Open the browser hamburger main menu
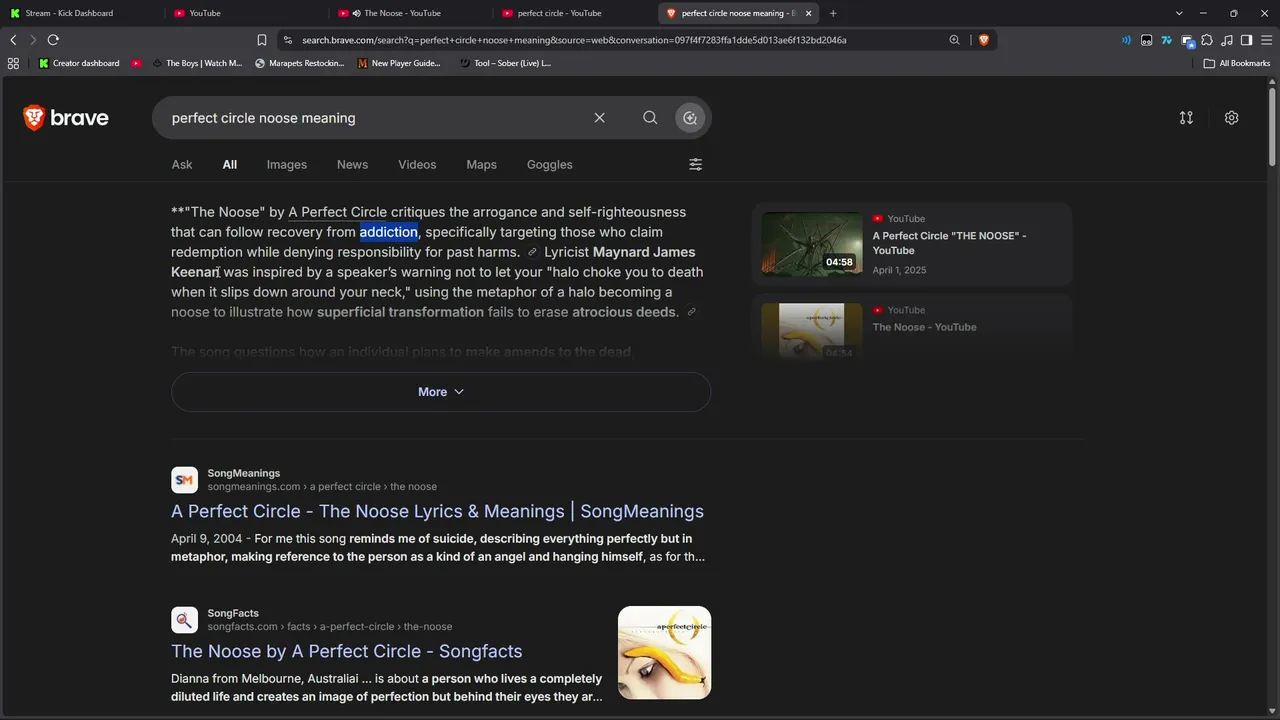Viewport: 1280px width, 720px height. click(x=1266, y=40)
